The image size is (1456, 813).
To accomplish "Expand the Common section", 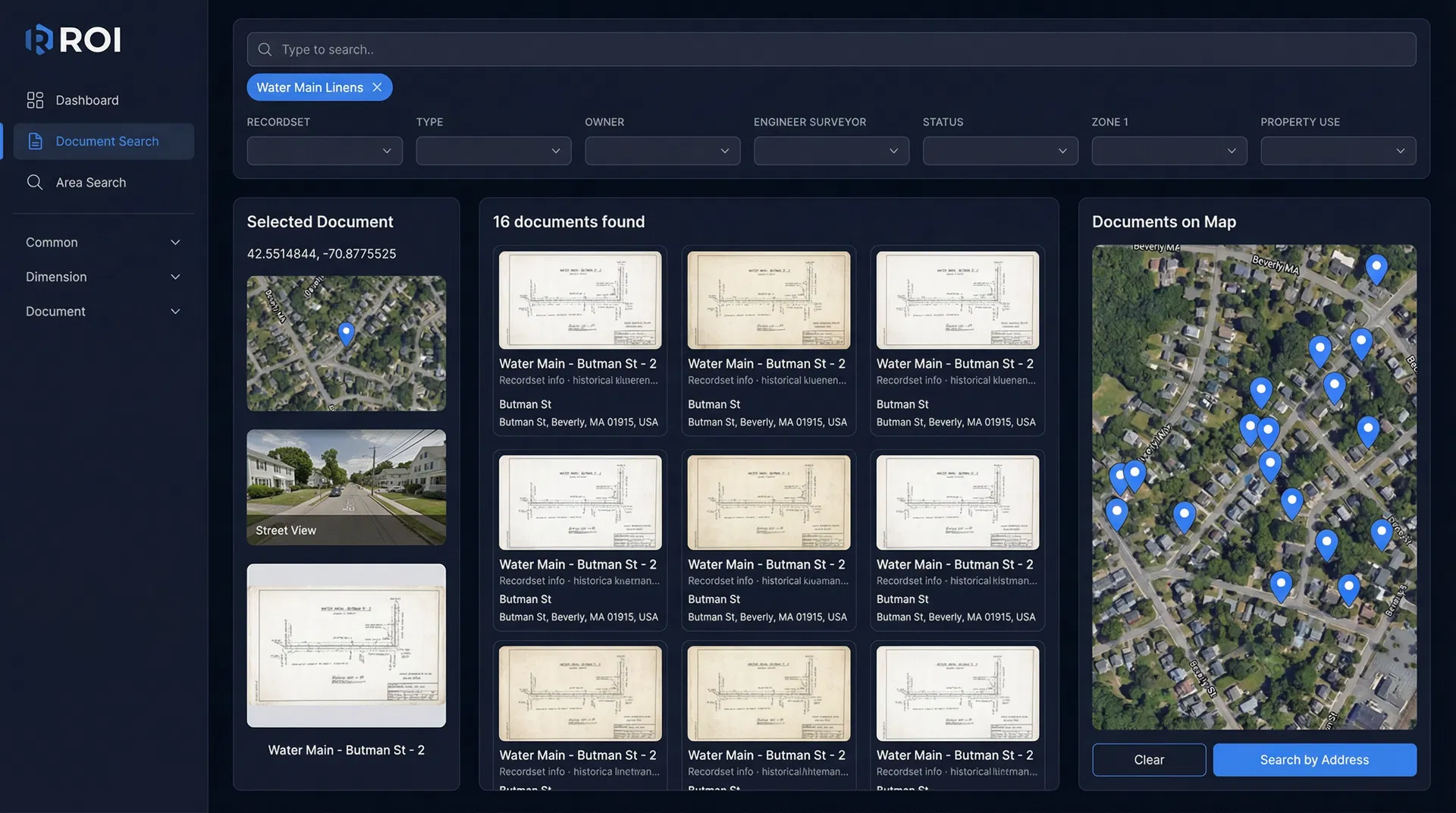I will pos(102,242).
